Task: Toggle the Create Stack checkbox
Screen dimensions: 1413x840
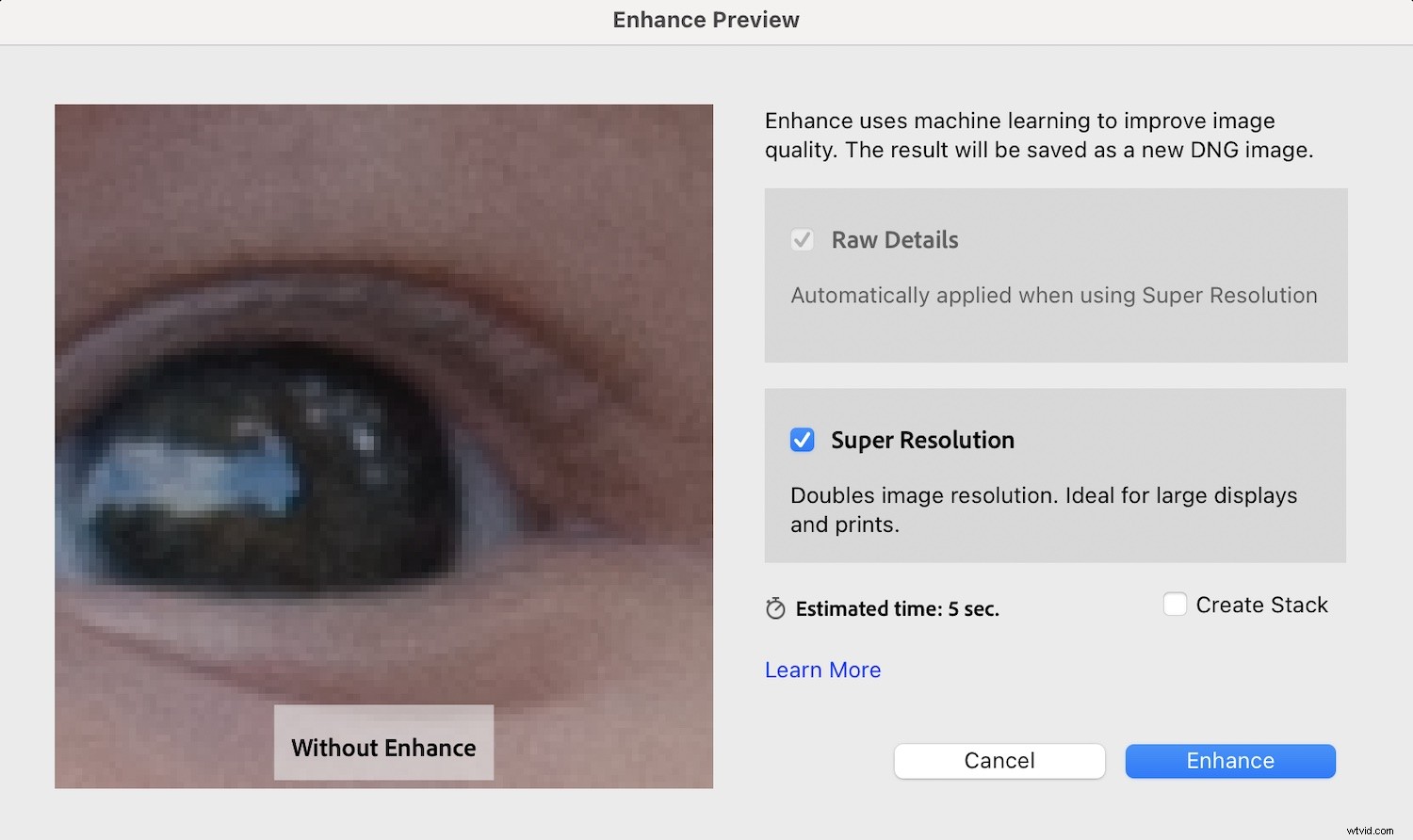Action: point(1175,604)
